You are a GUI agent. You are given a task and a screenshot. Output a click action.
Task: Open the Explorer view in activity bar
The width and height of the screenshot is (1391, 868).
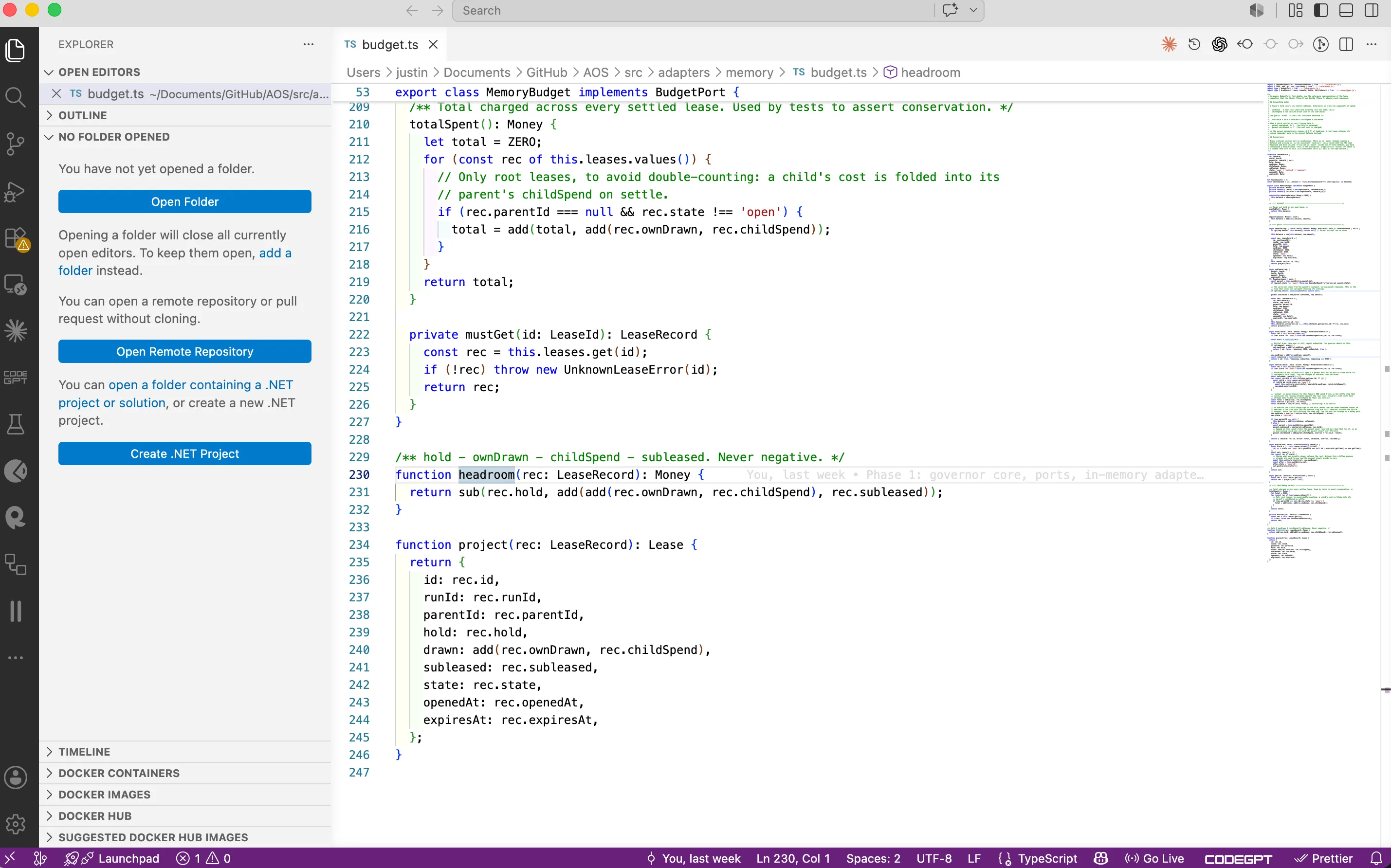tap(16, 51)
